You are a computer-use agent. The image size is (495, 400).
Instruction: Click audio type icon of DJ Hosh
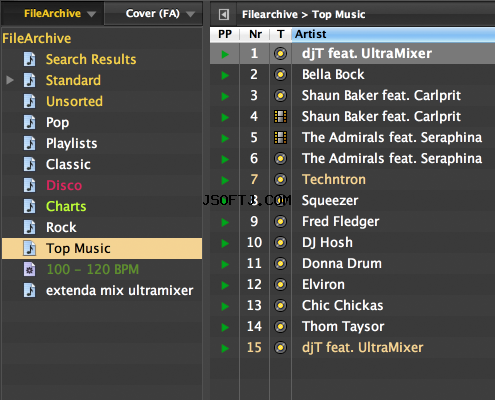pyautogui.click(x=280, y=243)
